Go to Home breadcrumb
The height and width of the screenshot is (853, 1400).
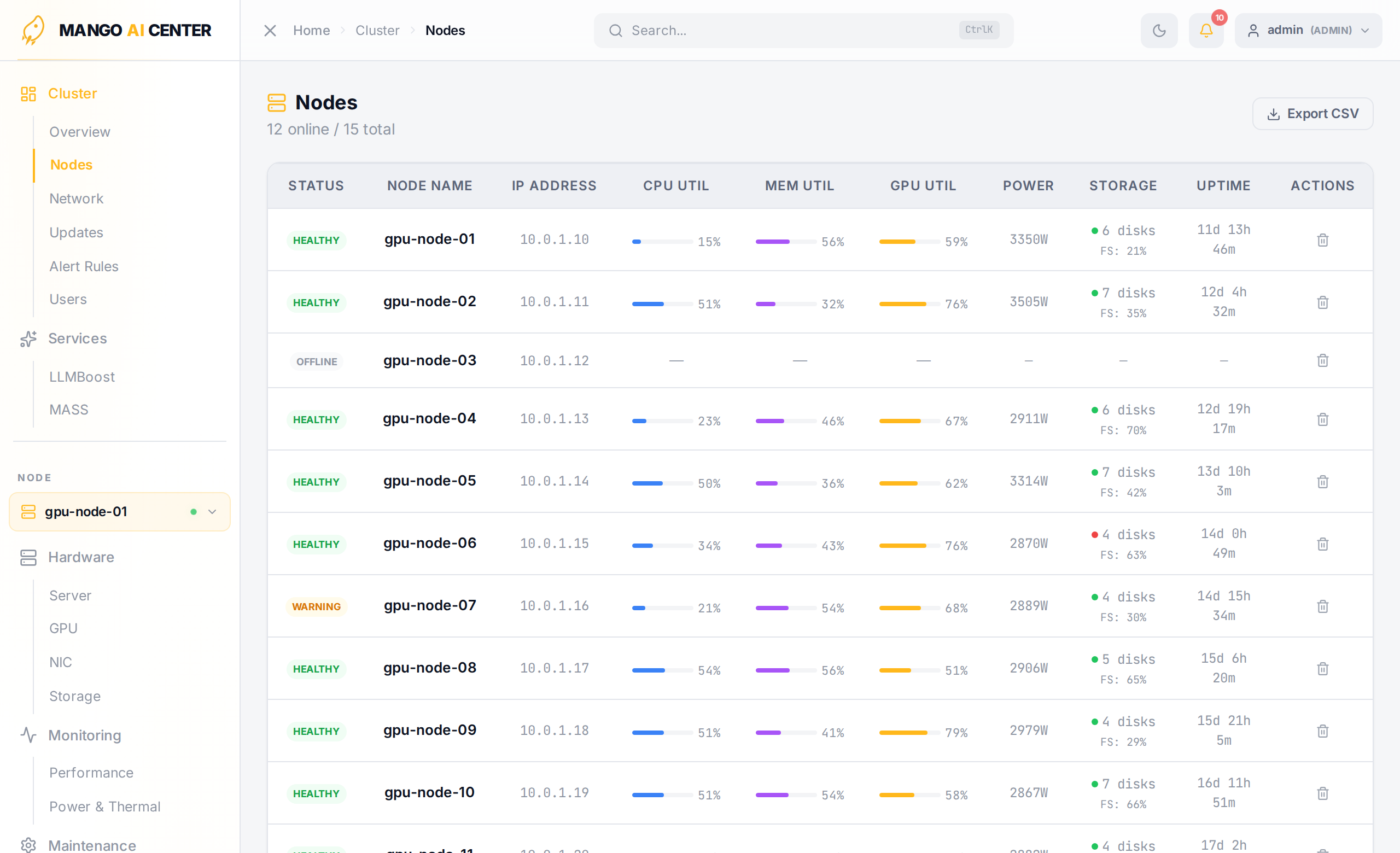click(x=311, y=31)
